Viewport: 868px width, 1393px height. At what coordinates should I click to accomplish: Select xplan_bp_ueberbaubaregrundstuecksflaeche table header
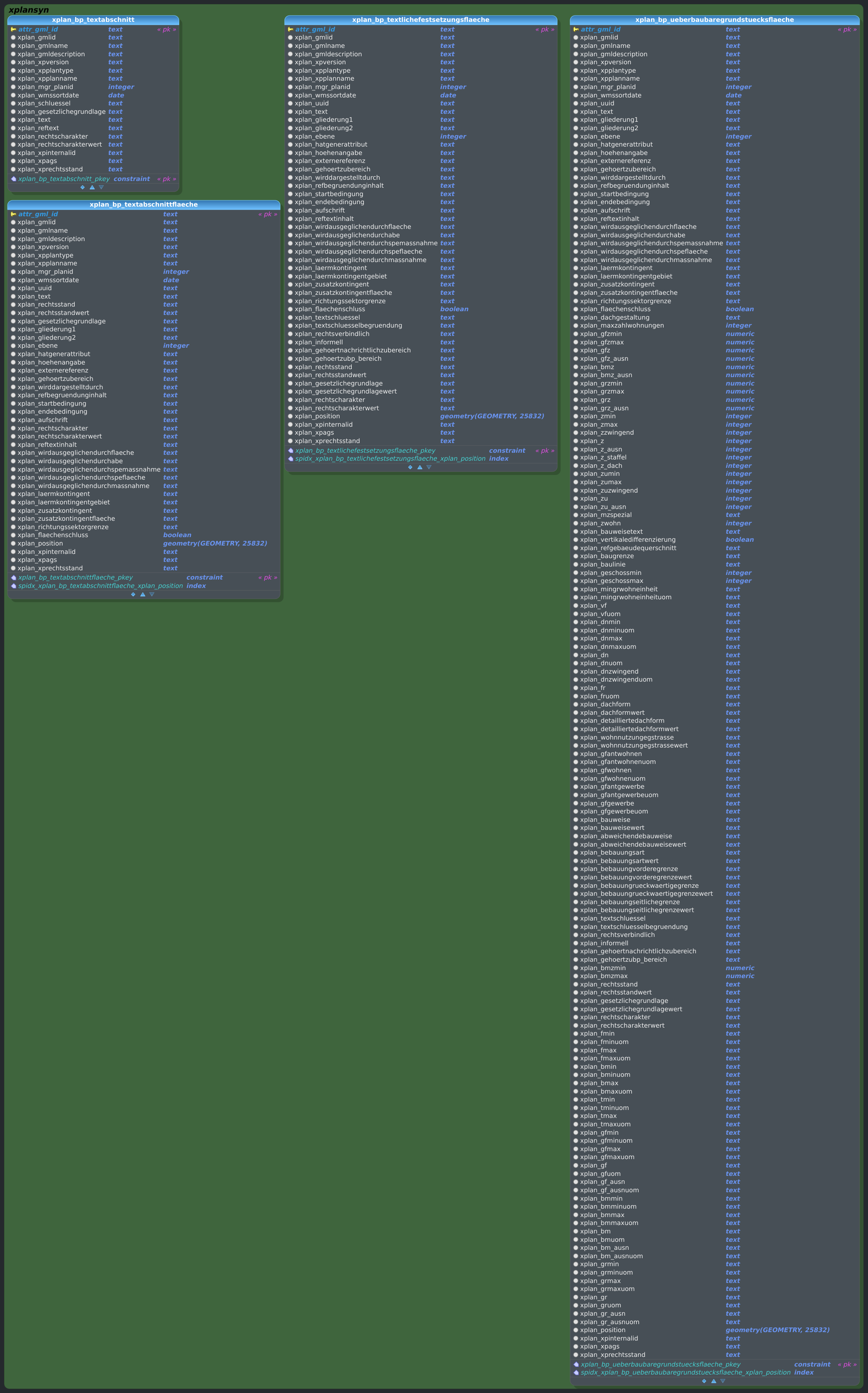pyautogui.click(x=714, y=20)
